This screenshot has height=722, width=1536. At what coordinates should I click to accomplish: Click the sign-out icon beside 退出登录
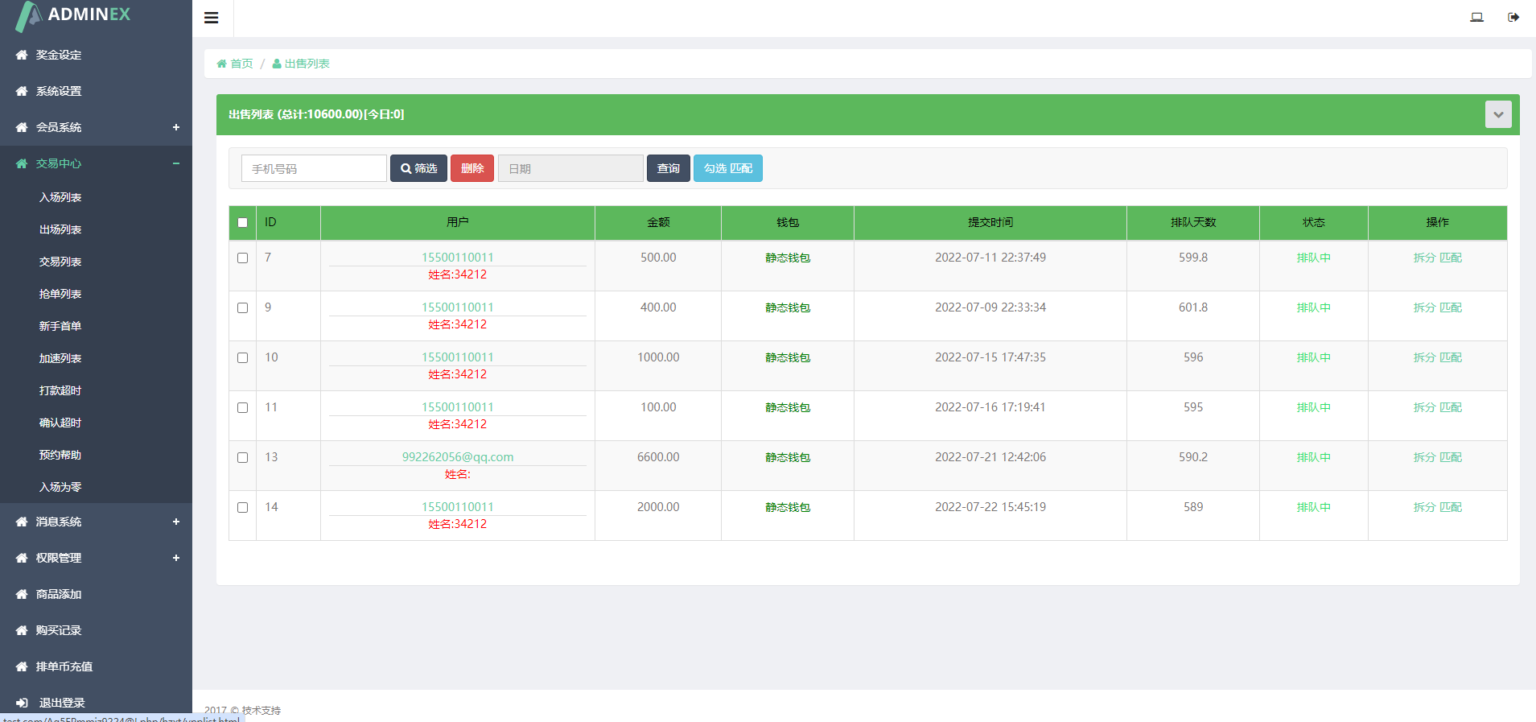click(x=22, y=703)
